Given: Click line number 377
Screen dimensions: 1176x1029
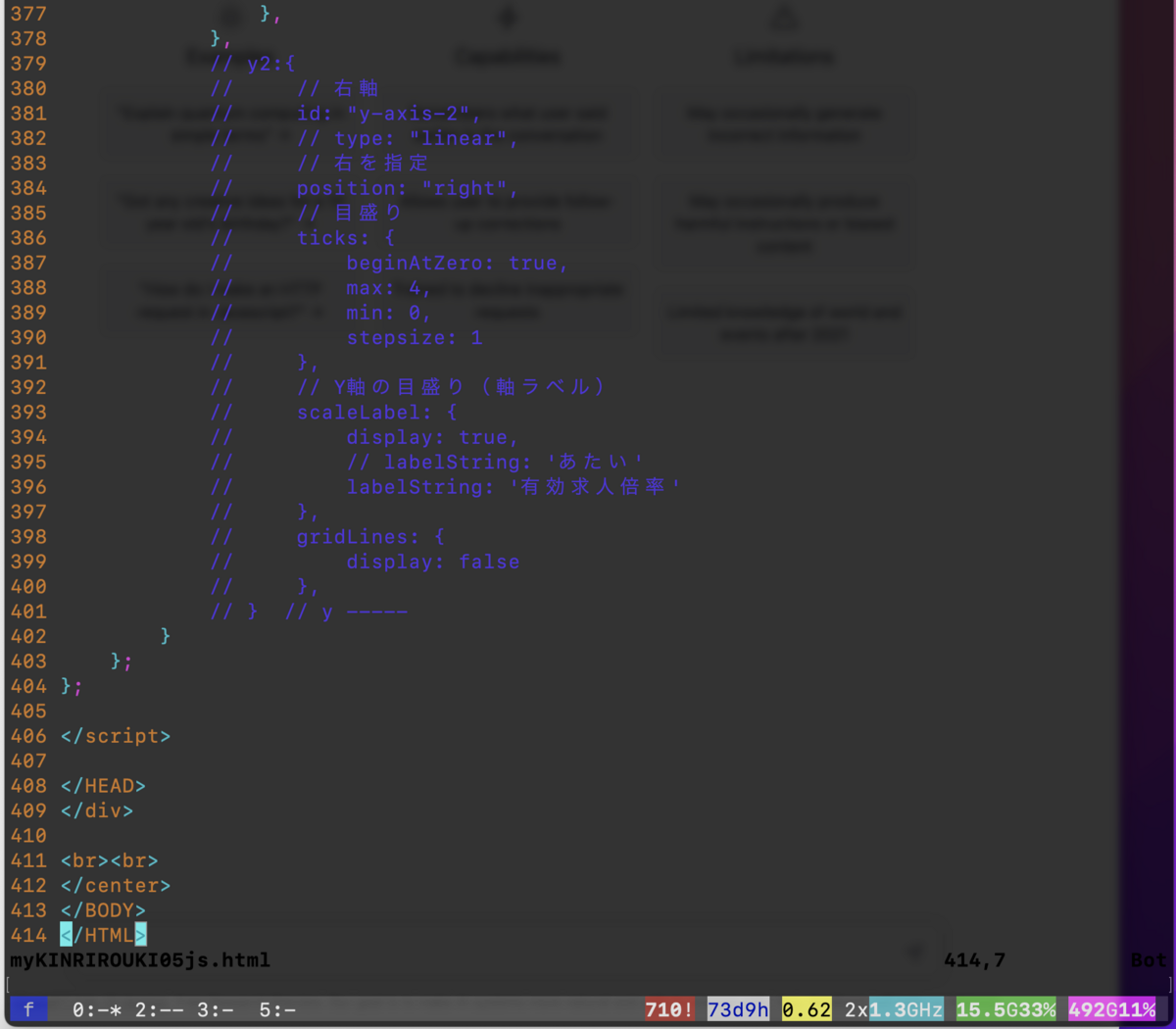Looking at the screenshot, I should 28,14.
